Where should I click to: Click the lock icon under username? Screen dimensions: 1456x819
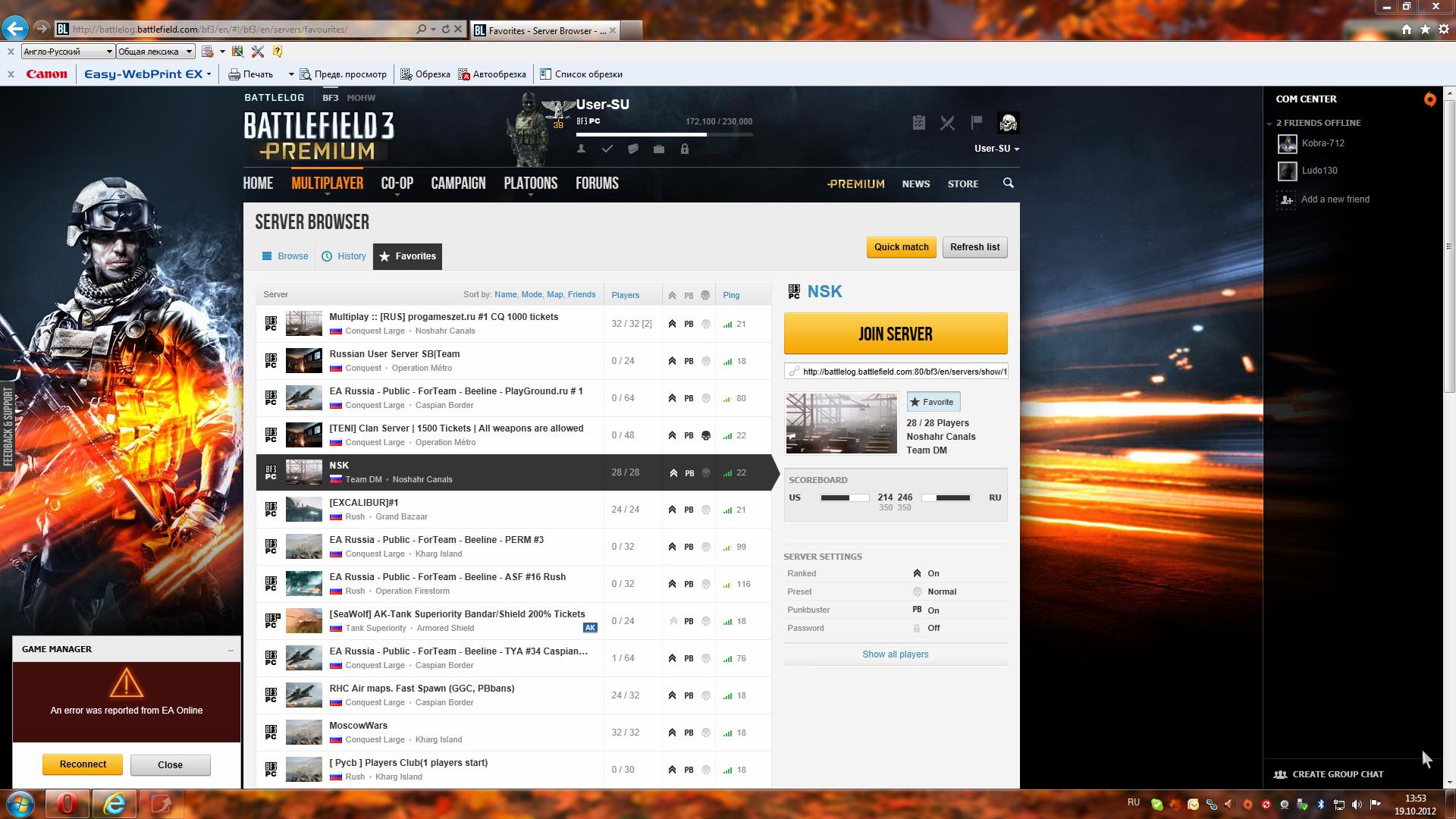685,149
